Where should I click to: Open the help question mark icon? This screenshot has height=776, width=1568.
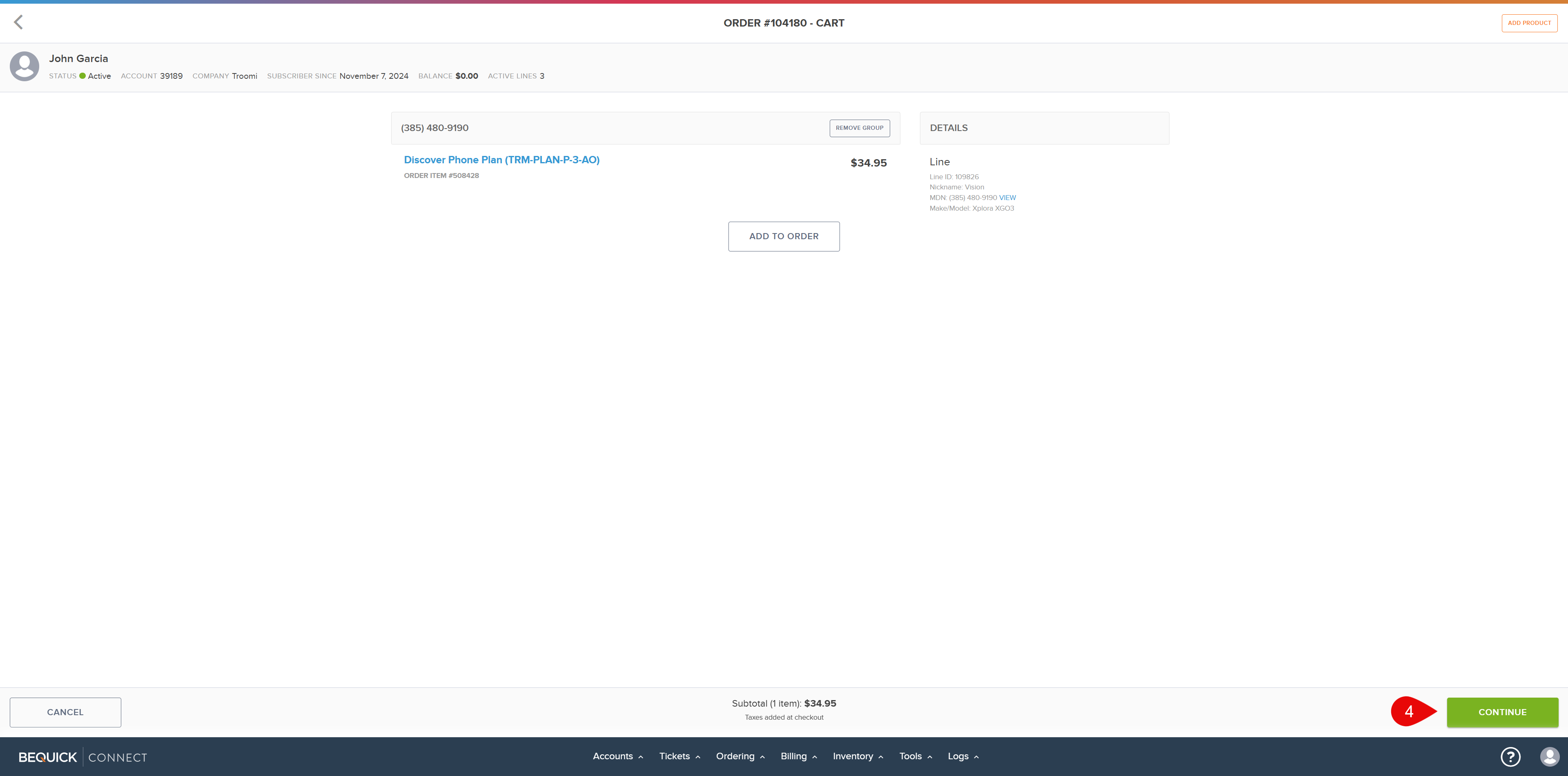[1510, 756]
